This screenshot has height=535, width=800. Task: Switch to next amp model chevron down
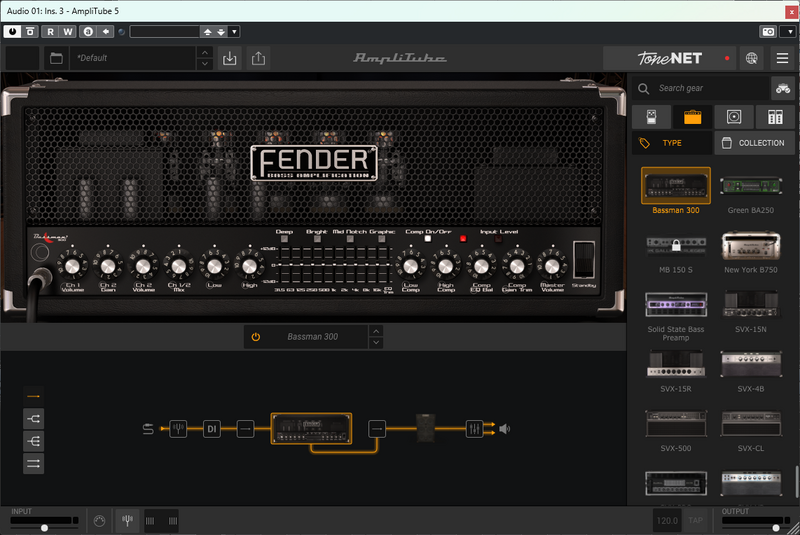tap(376, 342)
